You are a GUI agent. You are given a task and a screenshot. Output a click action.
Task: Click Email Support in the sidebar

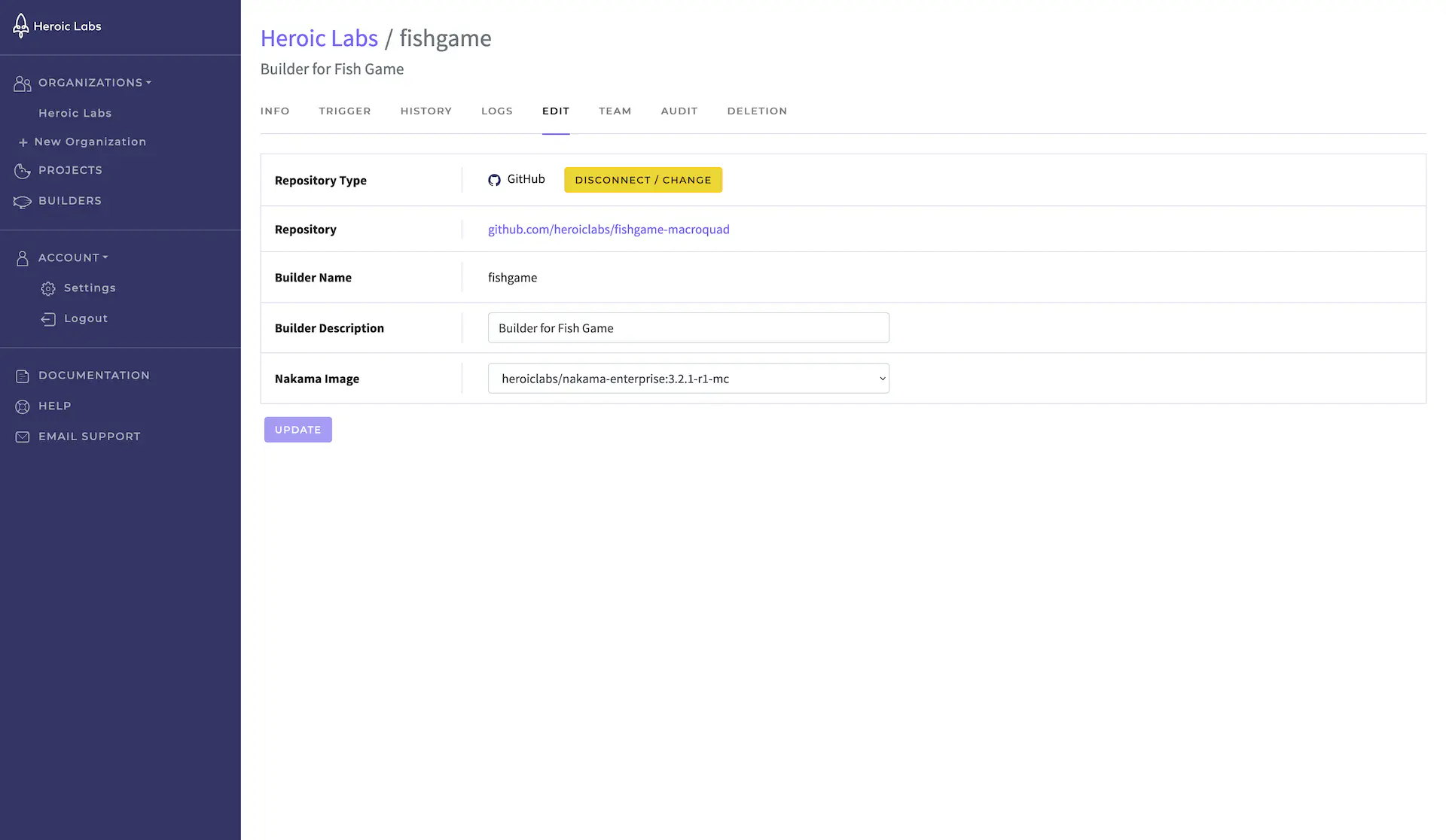pos(90,437)
